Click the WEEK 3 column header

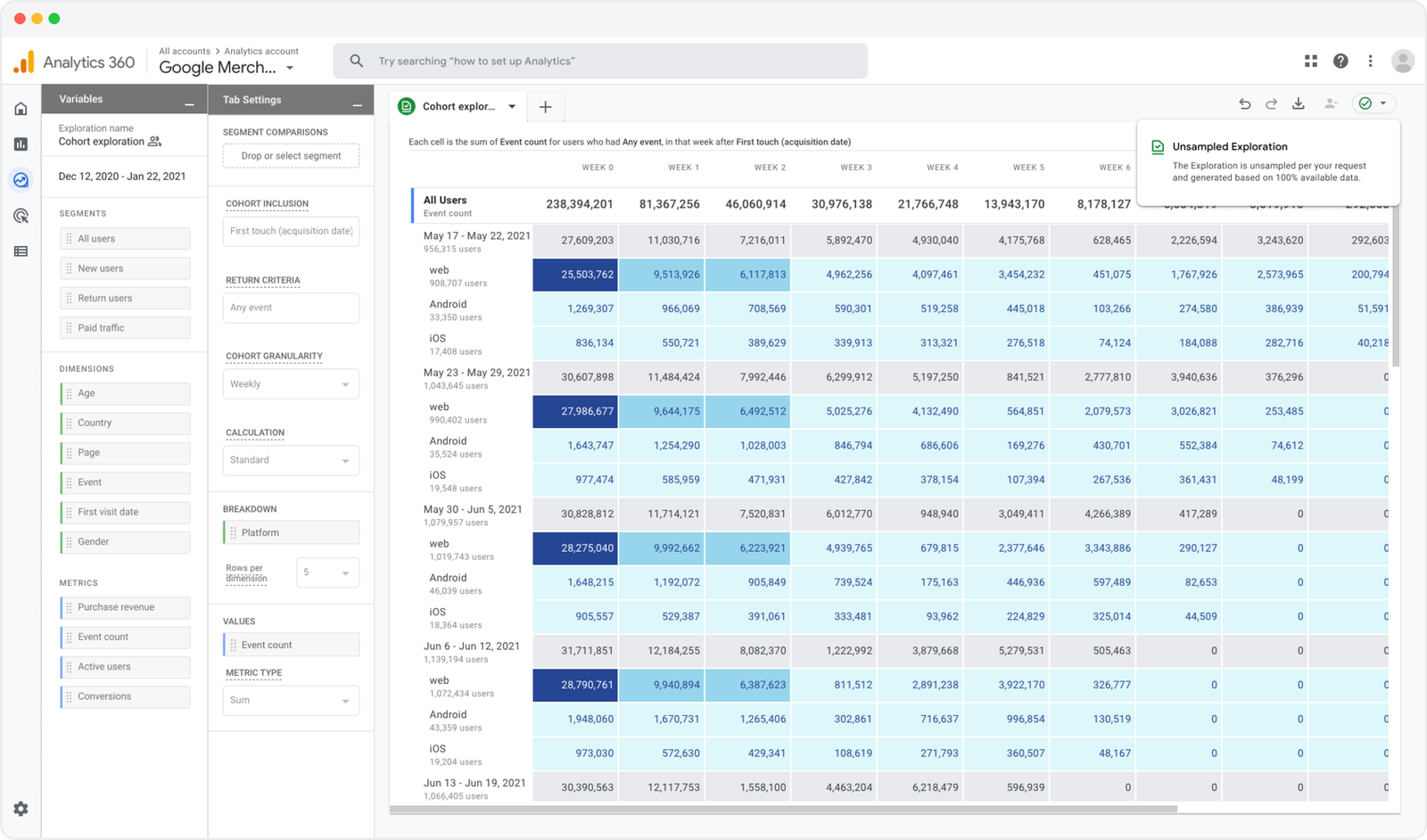click(x=856, y=168)
